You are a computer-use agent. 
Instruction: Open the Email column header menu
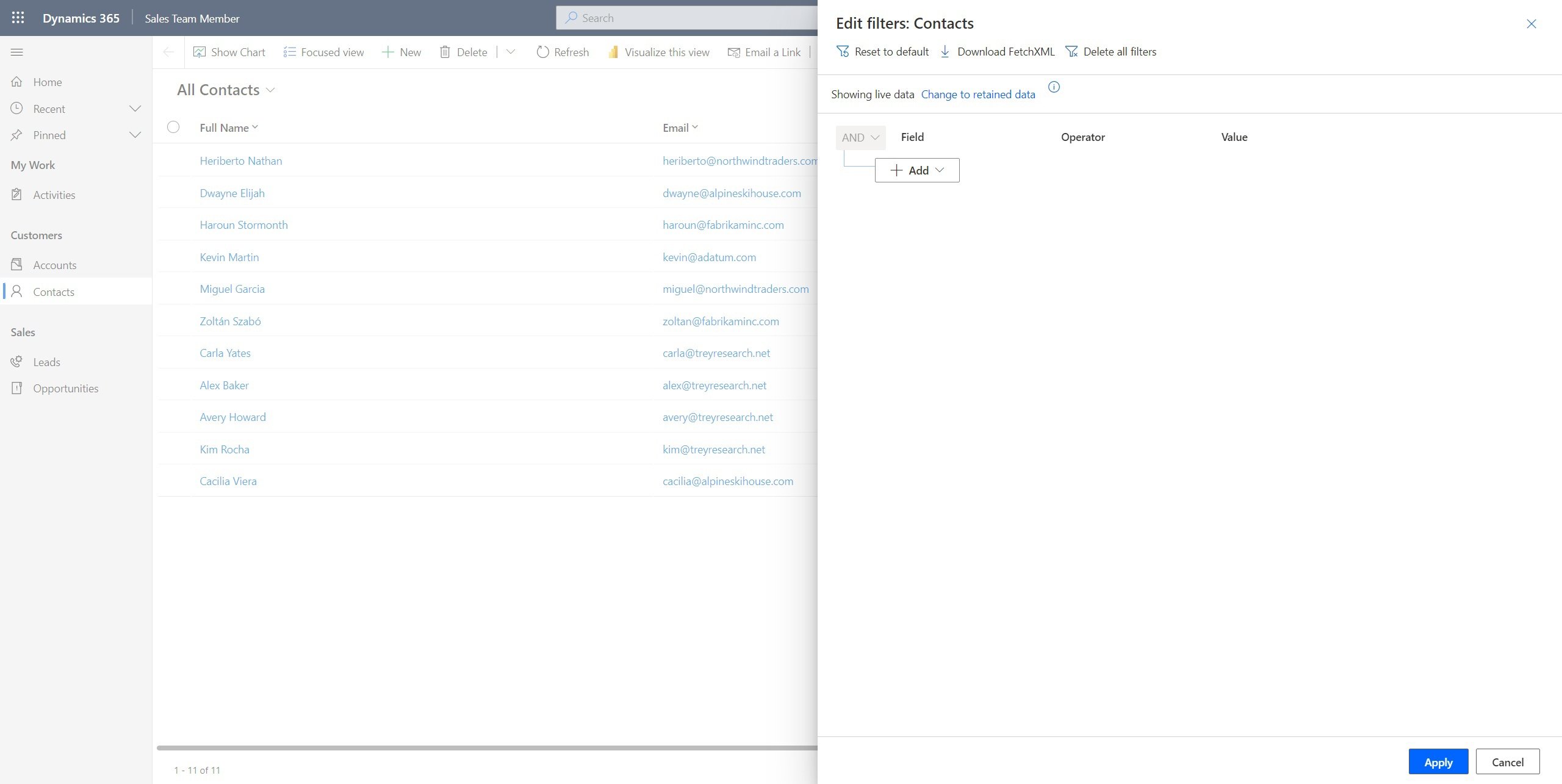[680, 128]
